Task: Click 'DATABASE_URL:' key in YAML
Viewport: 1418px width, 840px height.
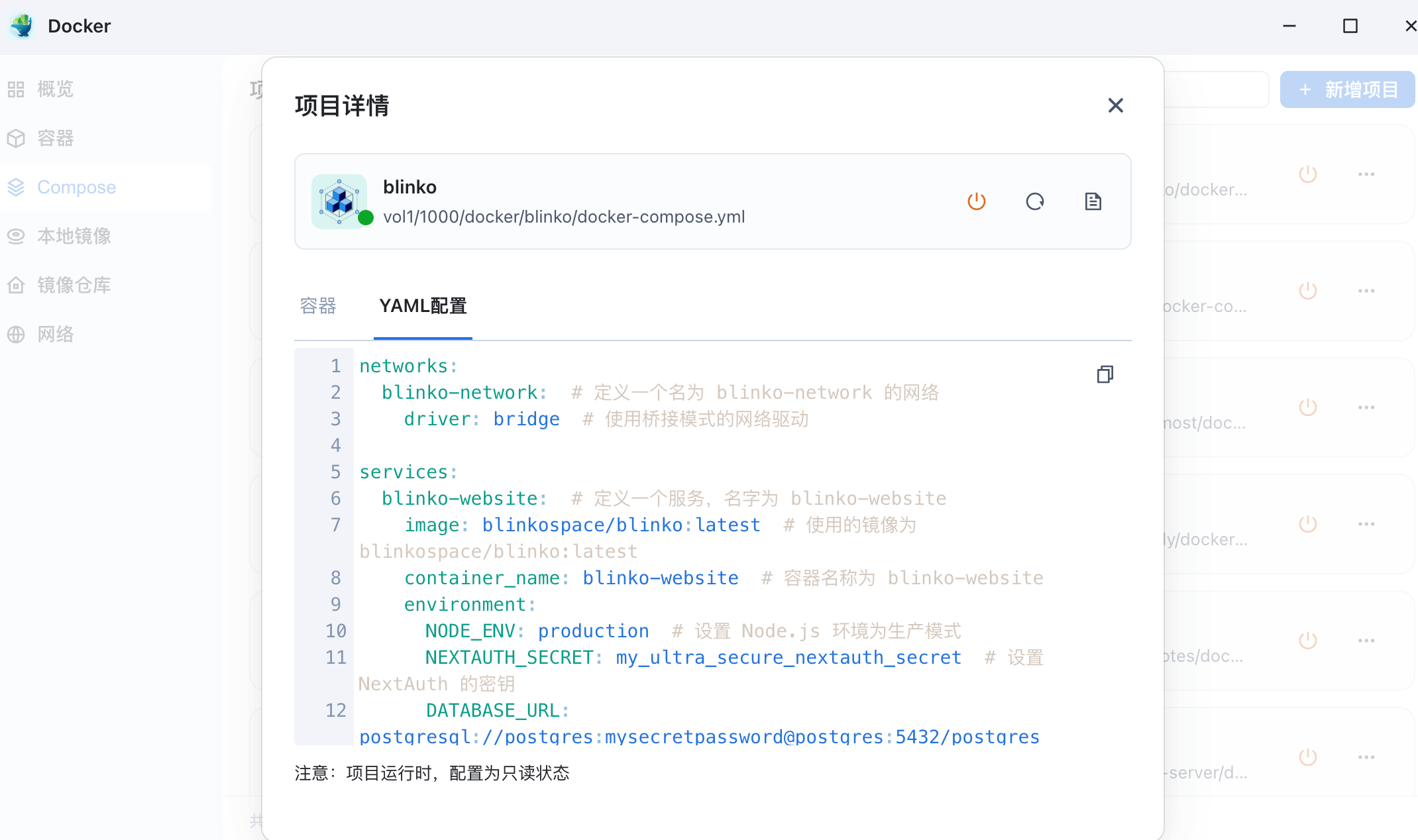Action: (498, 710)
